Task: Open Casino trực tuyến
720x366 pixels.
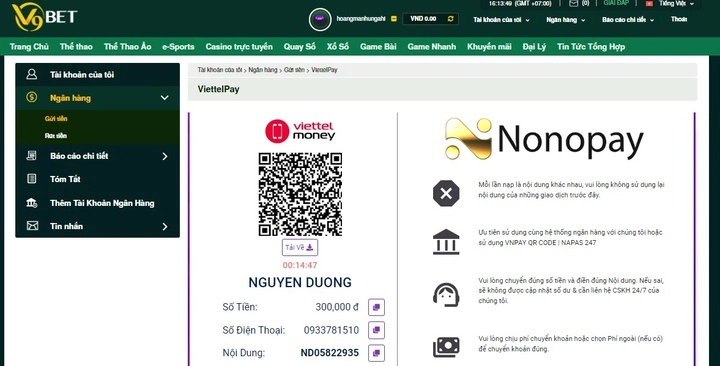Action: point(239,46)
